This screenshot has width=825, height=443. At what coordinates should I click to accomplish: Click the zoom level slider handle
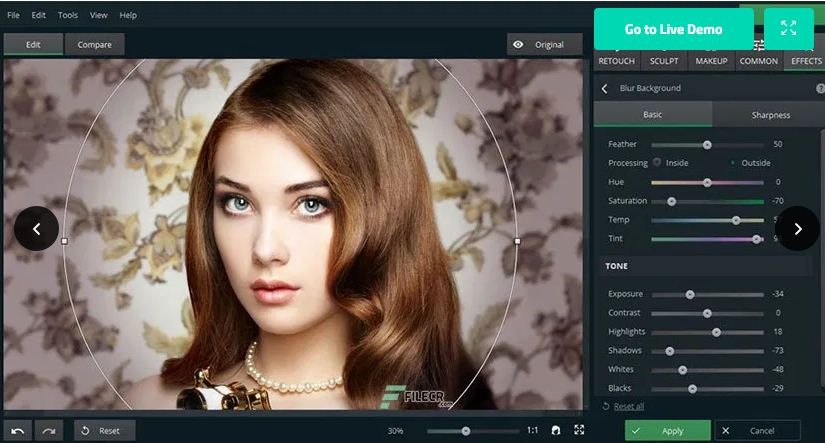(x=466, y=431)
